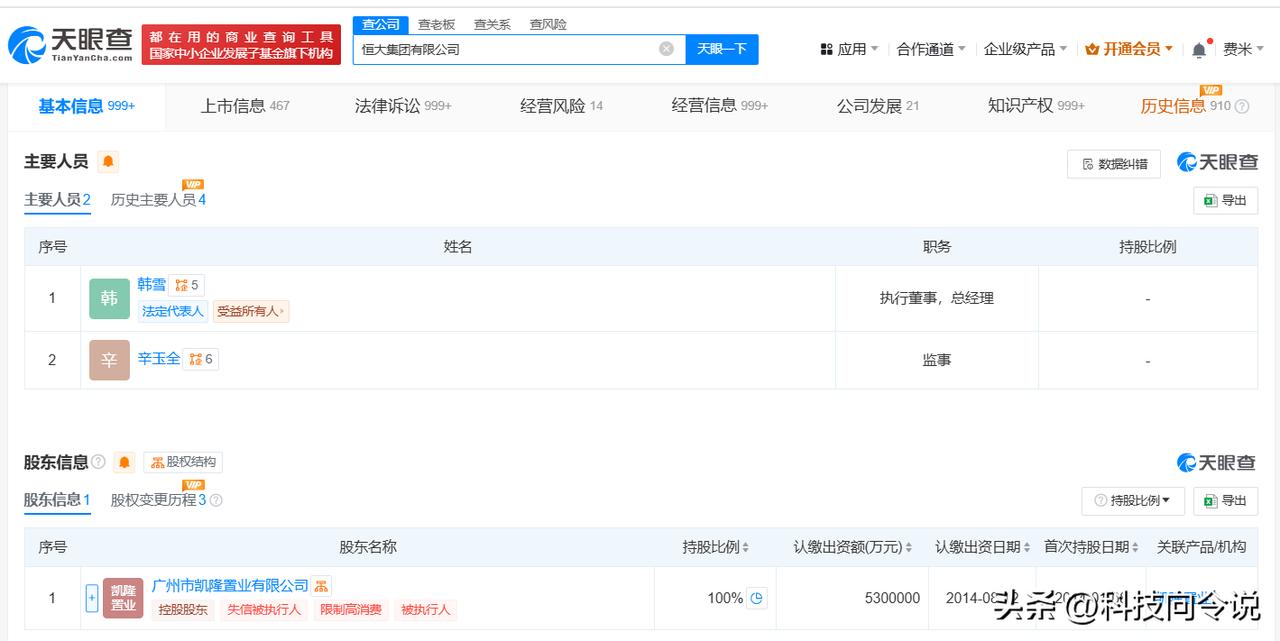Click the help icon beside 股东信息 heading
Viewport: 1280px width, 641px height.
98,462
